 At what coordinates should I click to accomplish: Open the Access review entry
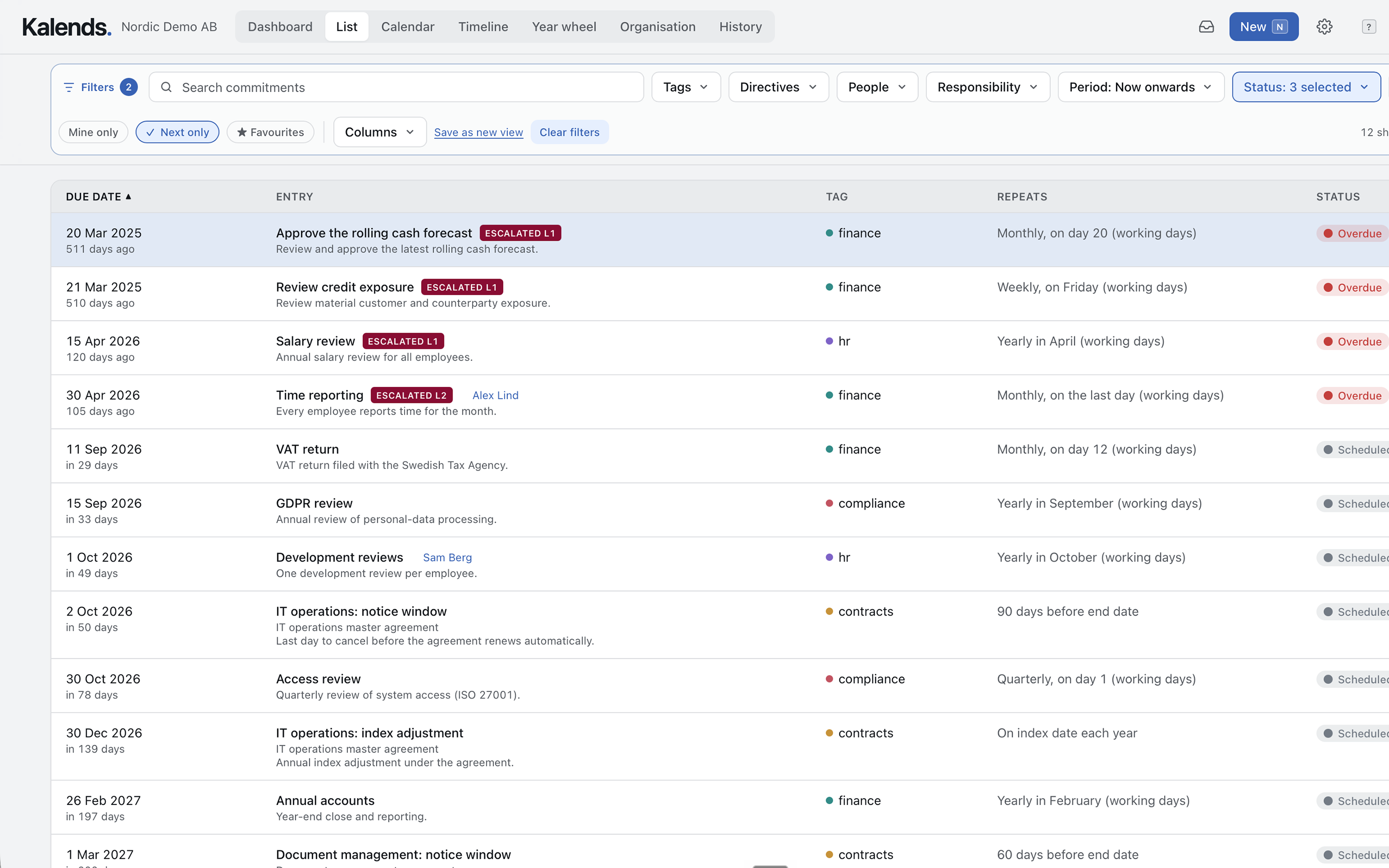[x=318, y=679]
